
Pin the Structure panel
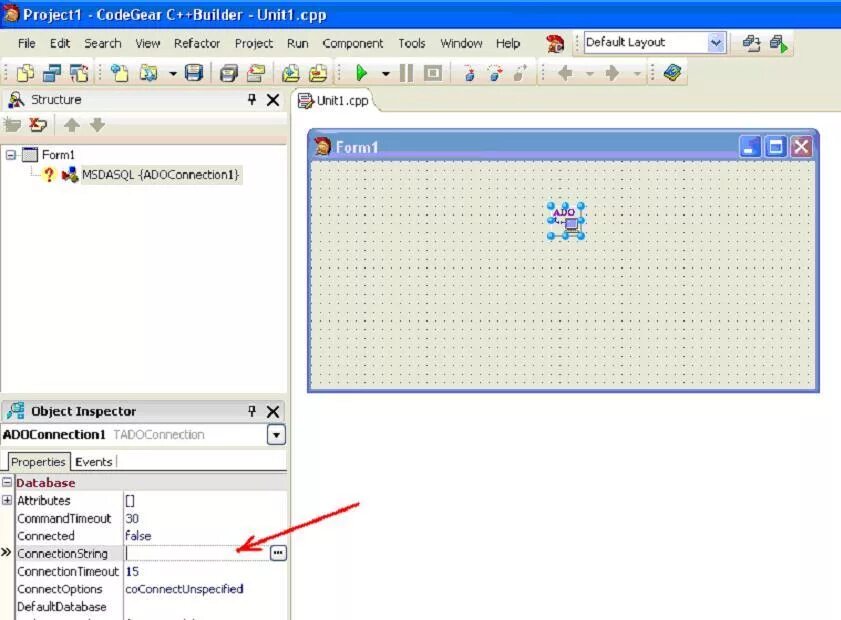tap(252, 99)
